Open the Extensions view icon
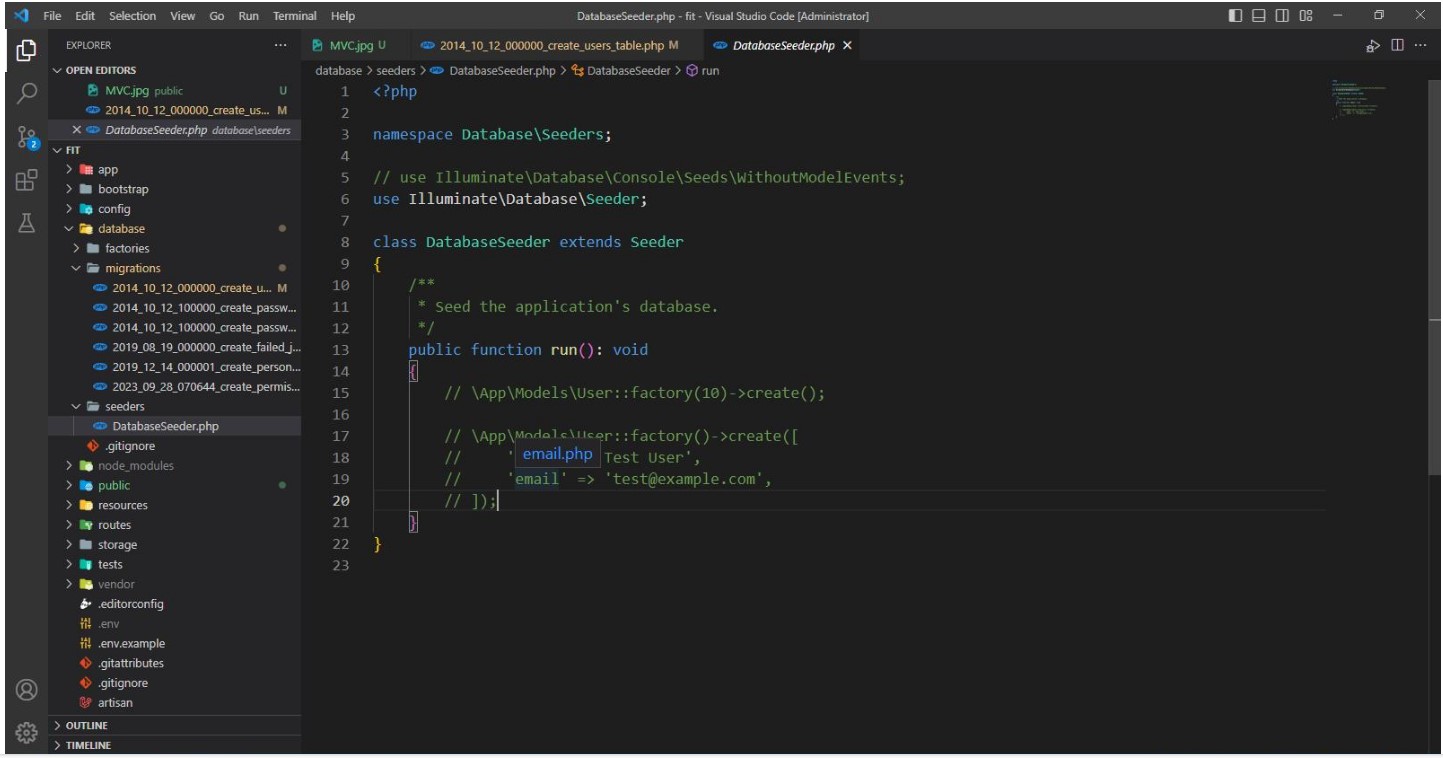This screenshot has height=758, width=1443. 27,181
